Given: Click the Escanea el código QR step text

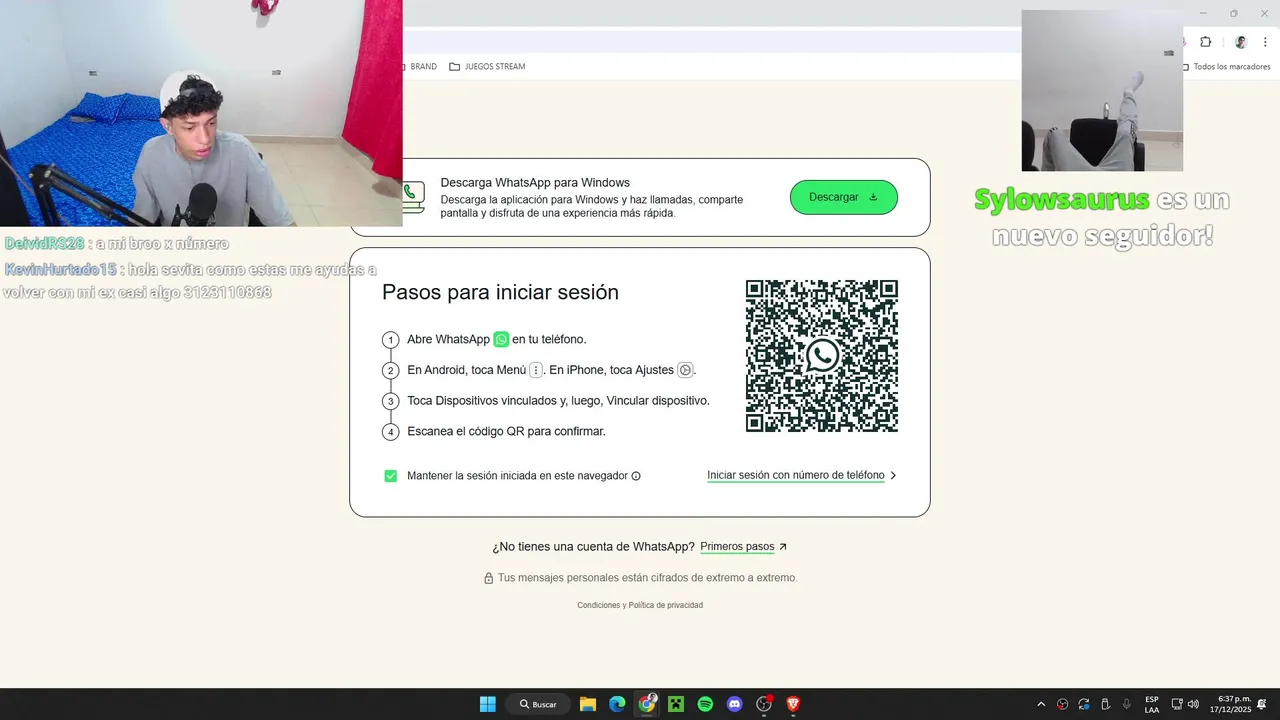Looking at the screenshot, I should [506, 432].
